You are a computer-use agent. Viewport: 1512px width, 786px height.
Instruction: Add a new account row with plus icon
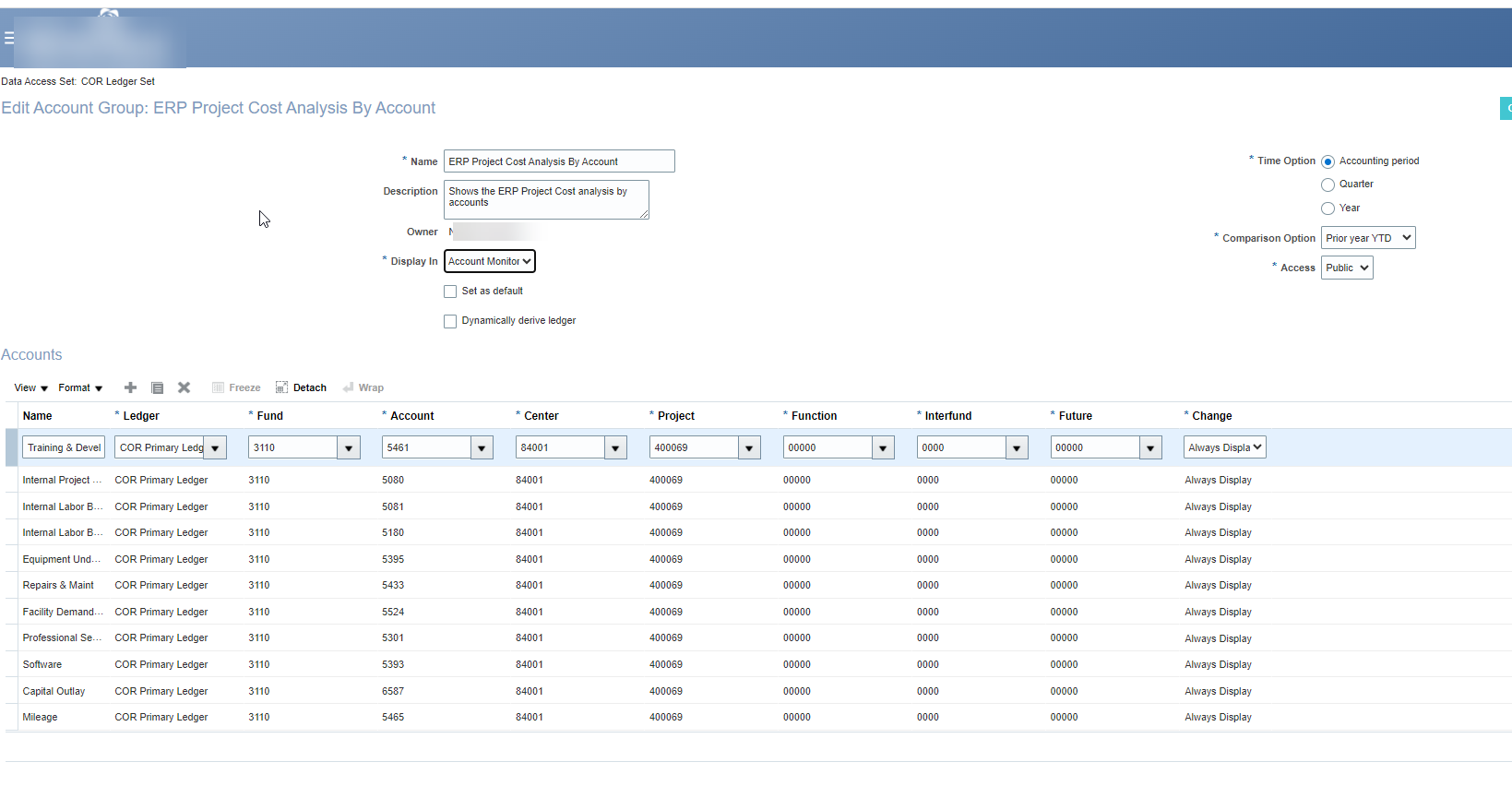pyautogui.click(x=130, y=387)
